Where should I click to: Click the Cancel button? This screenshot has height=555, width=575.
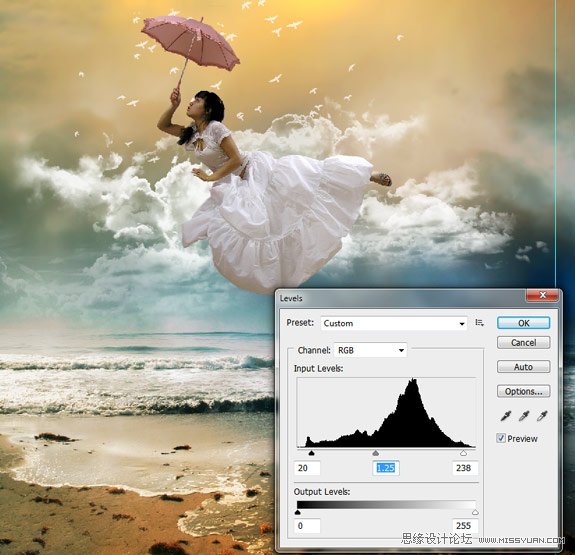click(x=523, y=342)
